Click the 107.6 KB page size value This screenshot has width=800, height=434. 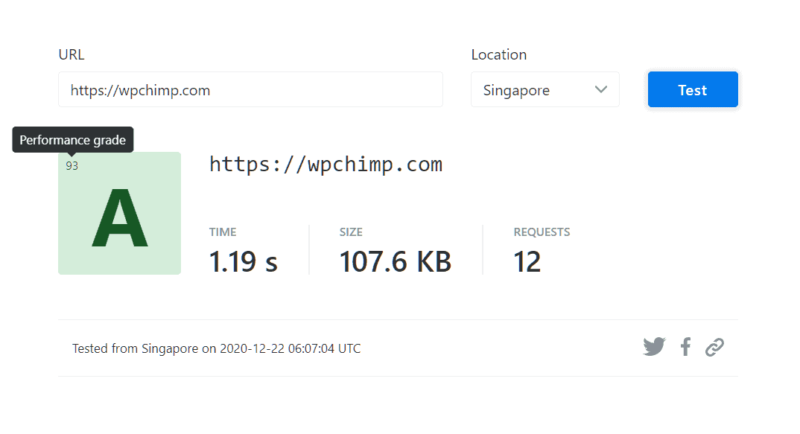tap(395, 262)
